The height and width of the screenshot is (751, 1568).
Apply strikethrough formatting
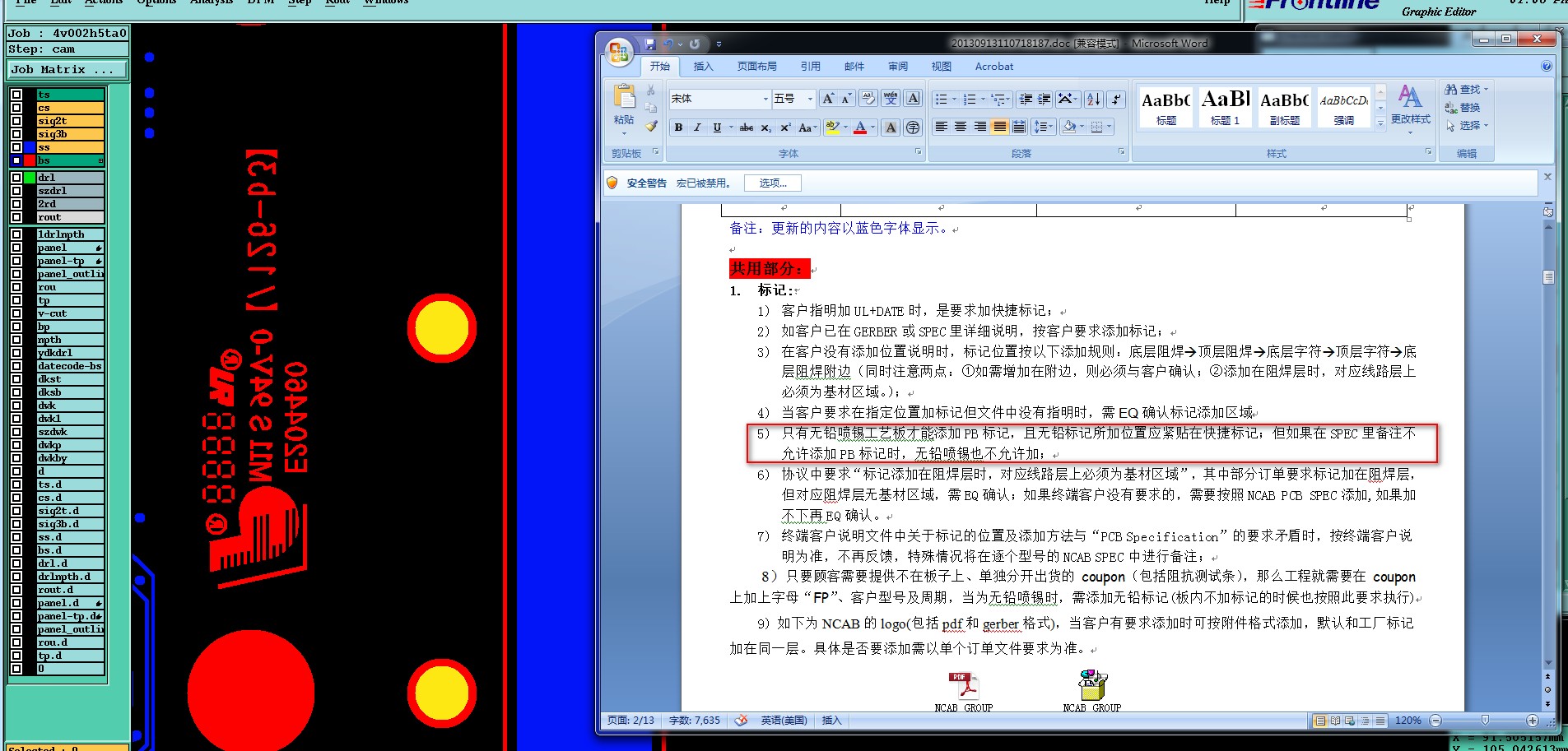tap(747, 127)
